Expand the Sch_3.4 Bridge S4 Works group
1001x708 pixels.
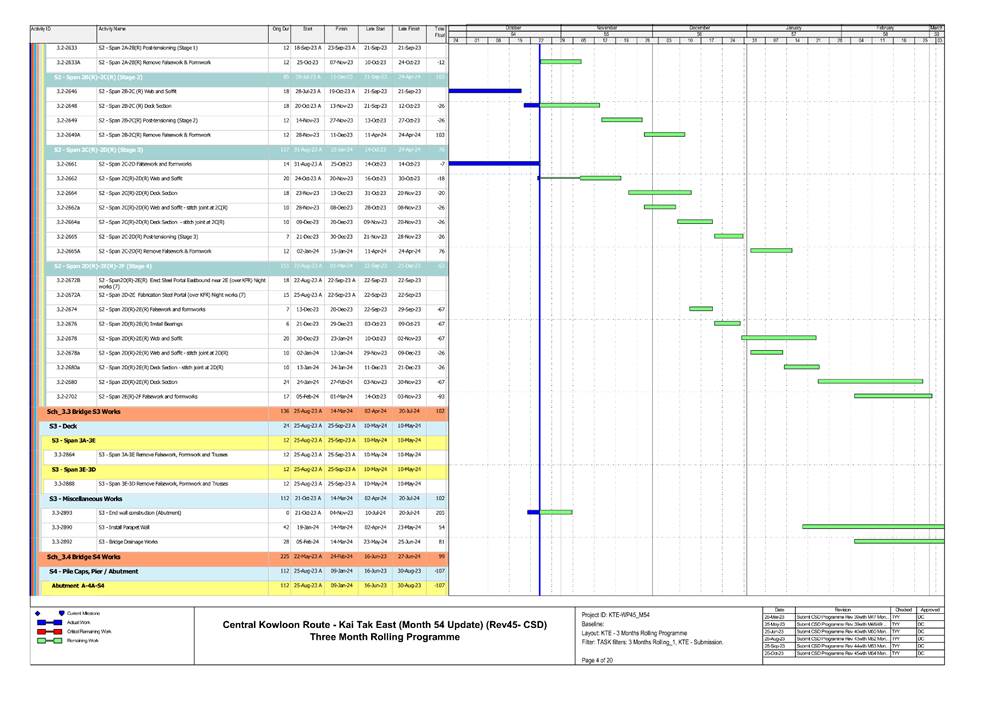(x=84, y=556)
